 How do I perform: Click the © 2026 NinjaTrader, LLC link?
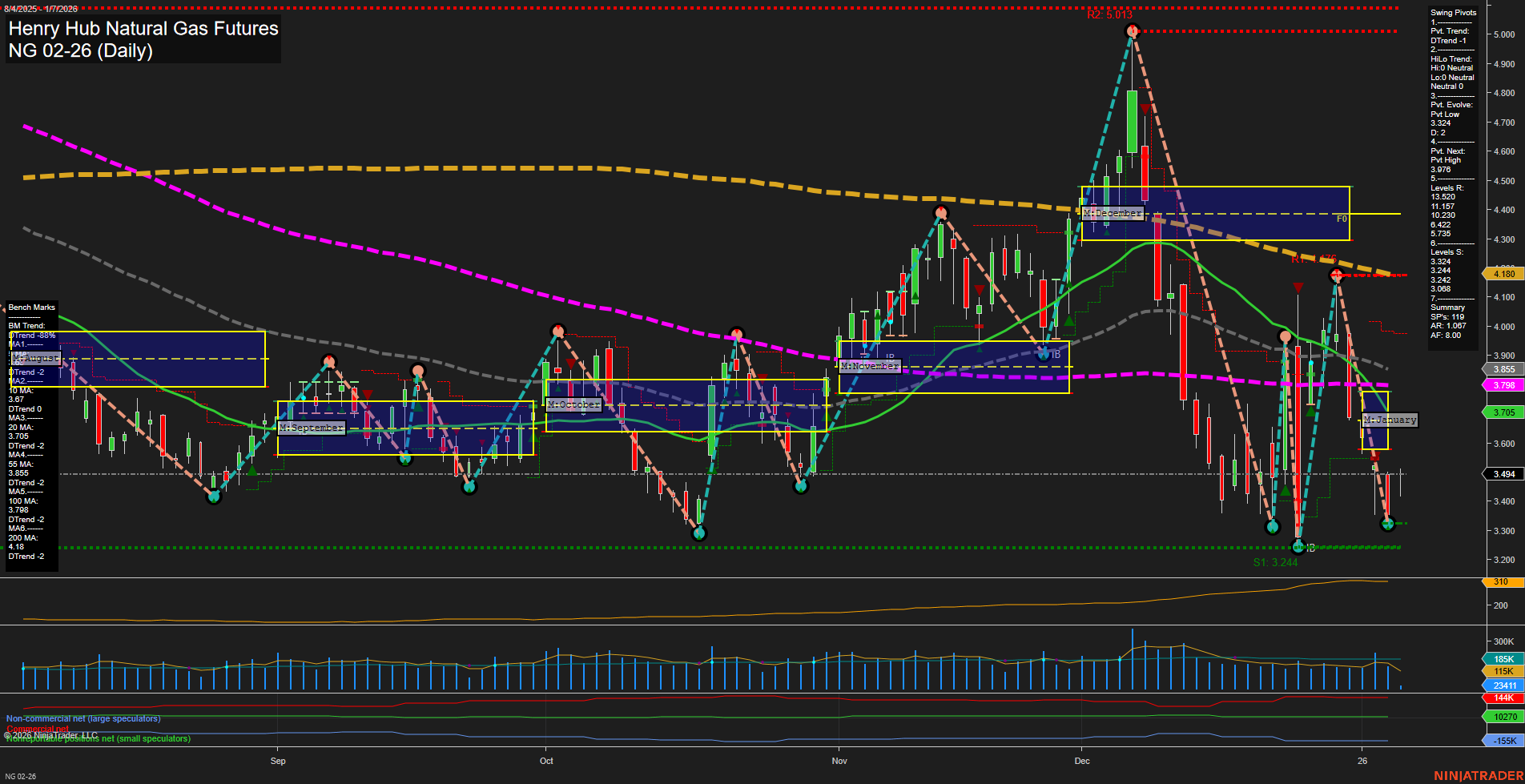click(50, 734)
